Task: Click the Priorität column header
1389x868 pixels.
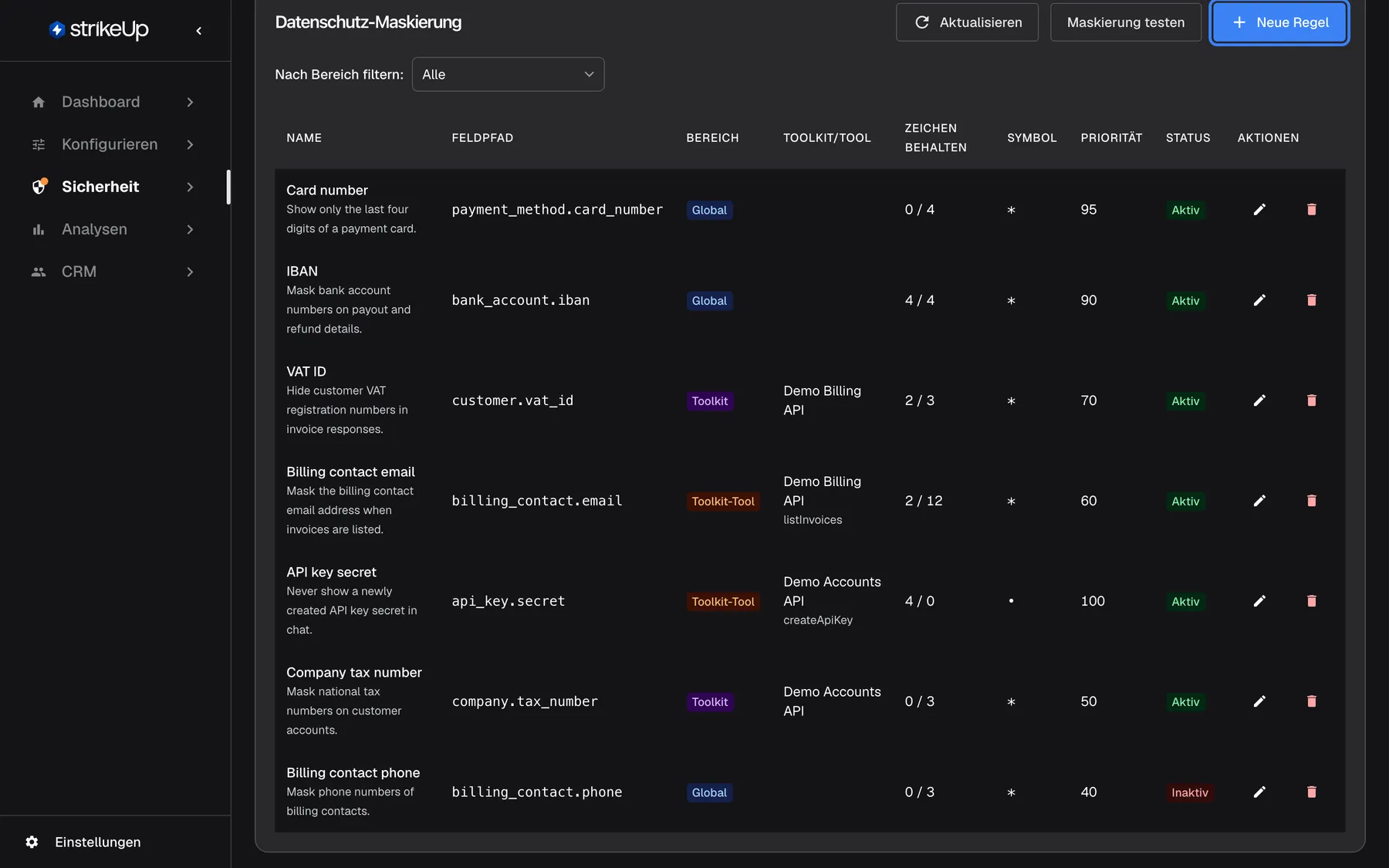Action: click(1111, 137)
